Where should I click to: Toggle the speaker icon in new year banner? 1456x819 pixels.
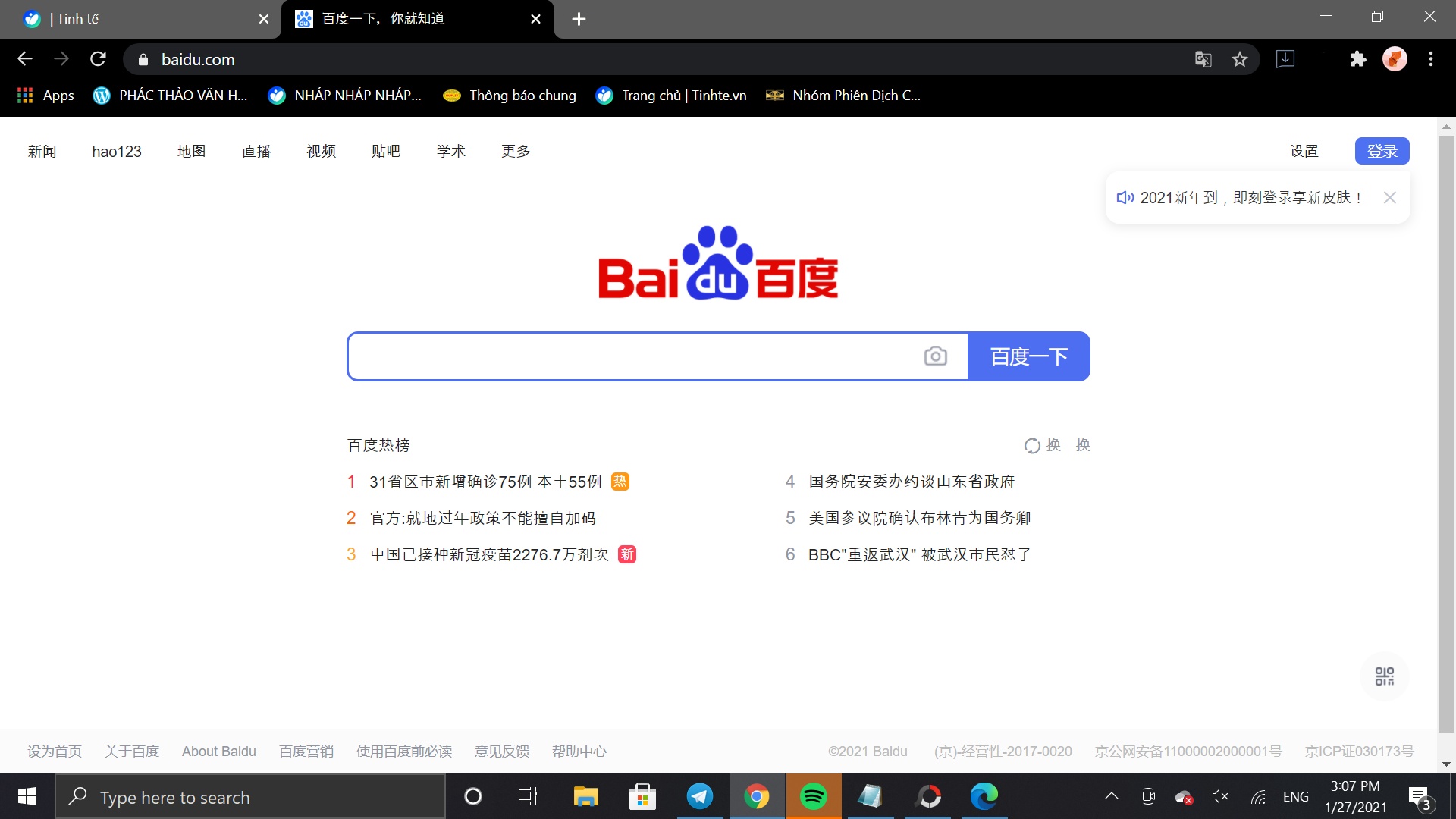click(x=1125, y=197)
